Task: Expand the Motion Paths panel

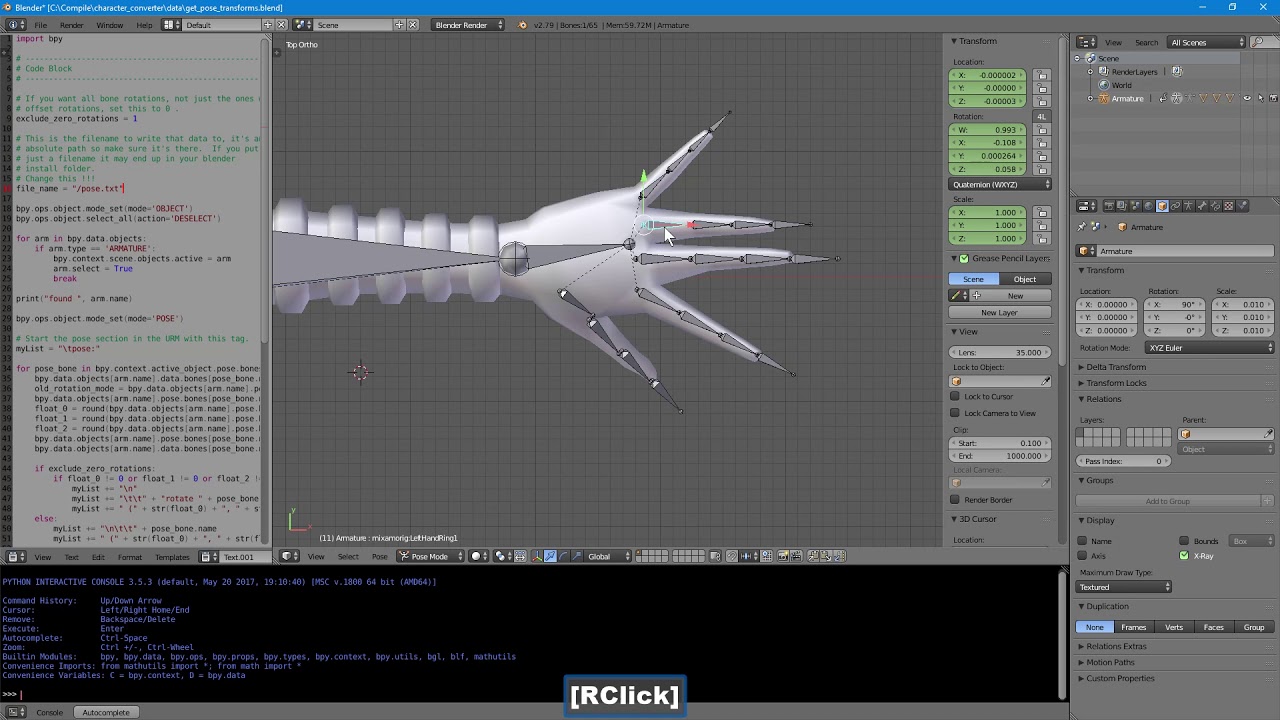Action: click(1110, 662)
